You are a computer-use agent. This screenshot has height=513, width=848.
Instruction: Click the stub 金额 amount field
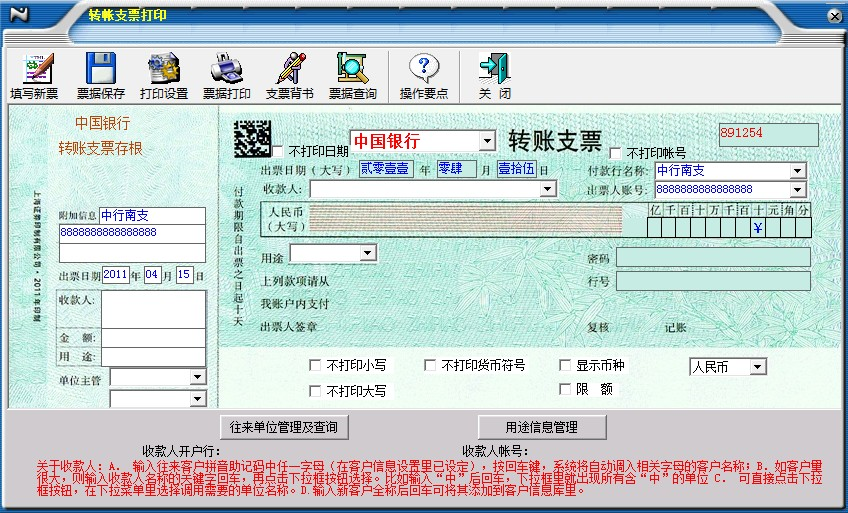point(154,338)
